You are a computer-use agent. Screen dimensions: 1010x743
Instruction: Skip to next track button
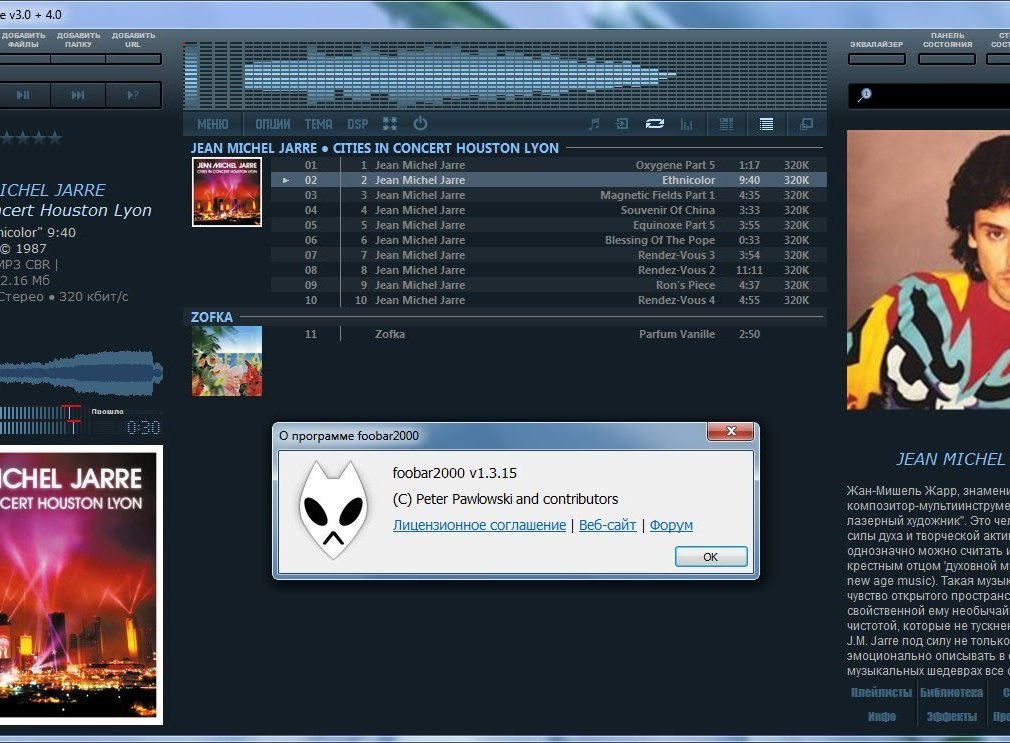point(78,95)
